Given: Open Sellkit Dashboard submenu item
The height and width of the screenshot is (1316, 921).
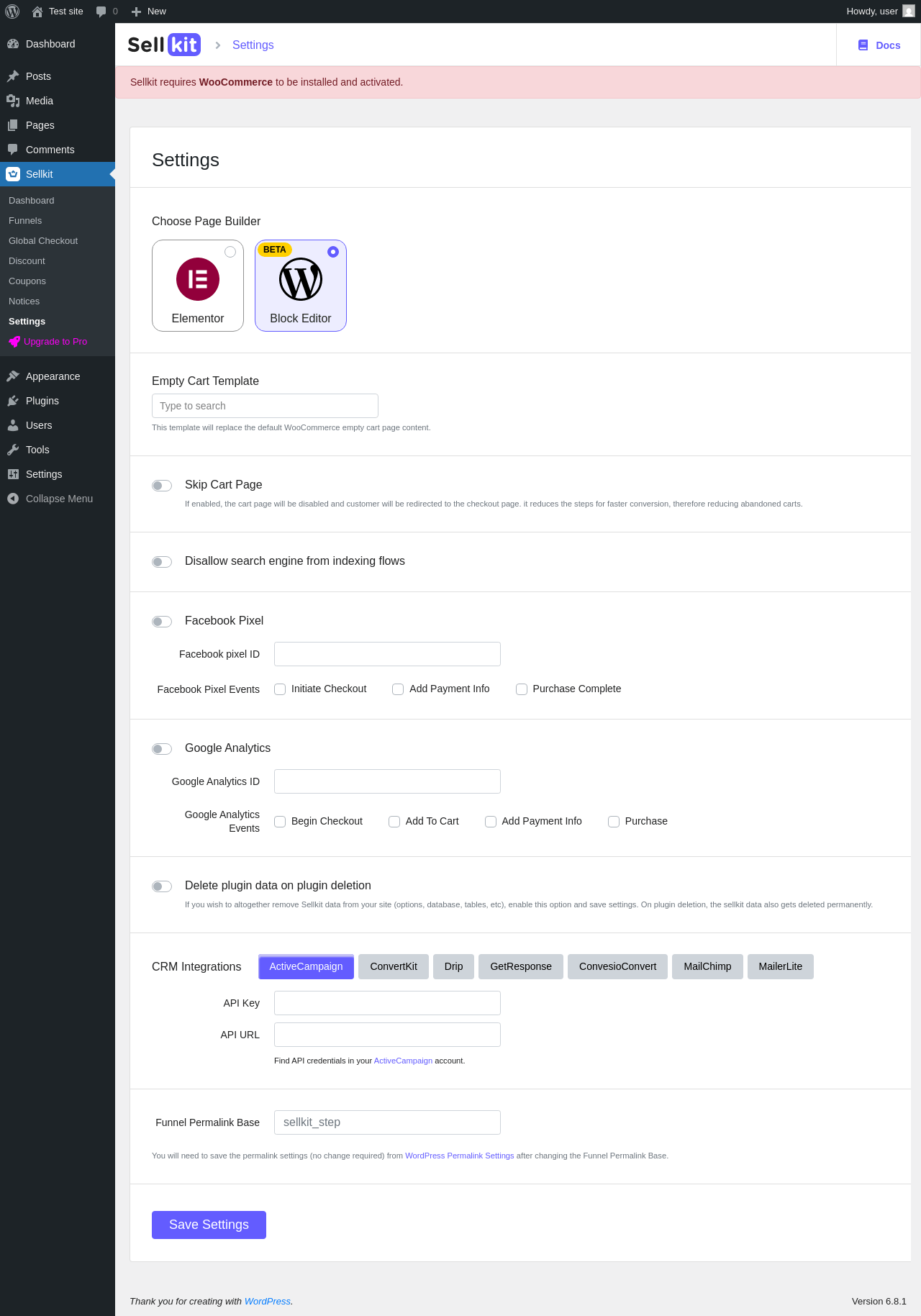Looking at the screenshot, I should (x=32, y=201).
